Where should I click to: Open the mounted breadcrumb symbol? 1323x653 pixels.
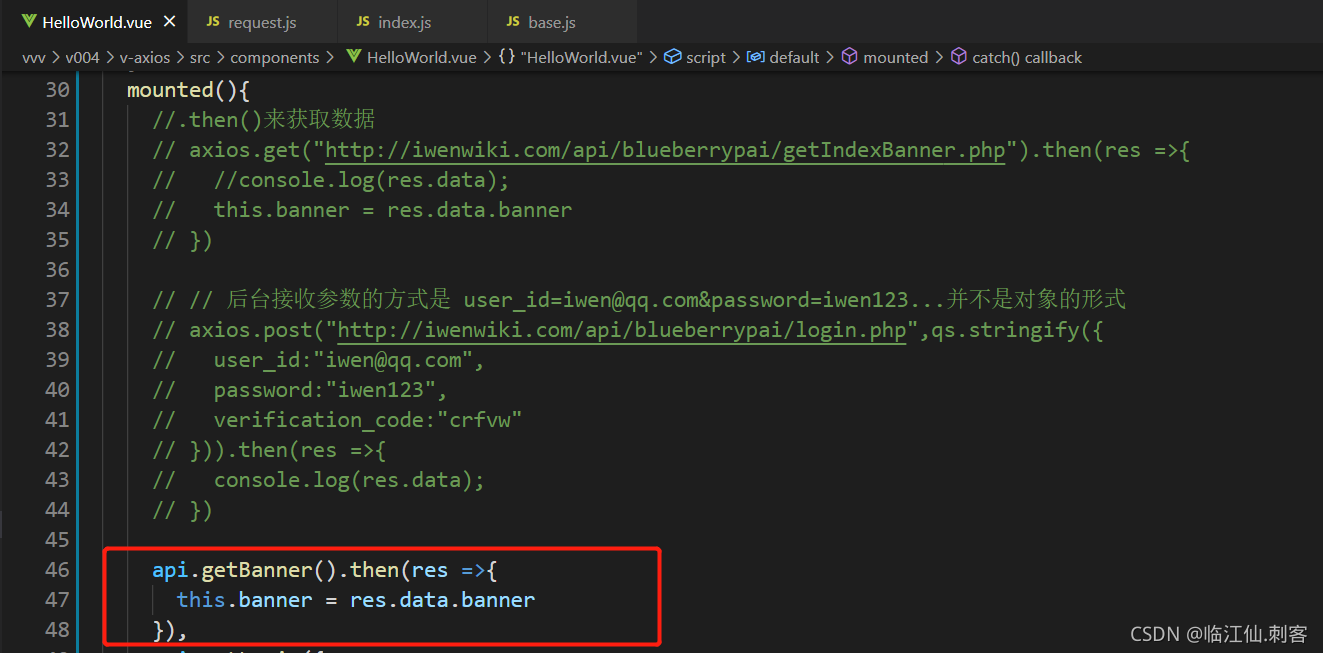(896, 57)
